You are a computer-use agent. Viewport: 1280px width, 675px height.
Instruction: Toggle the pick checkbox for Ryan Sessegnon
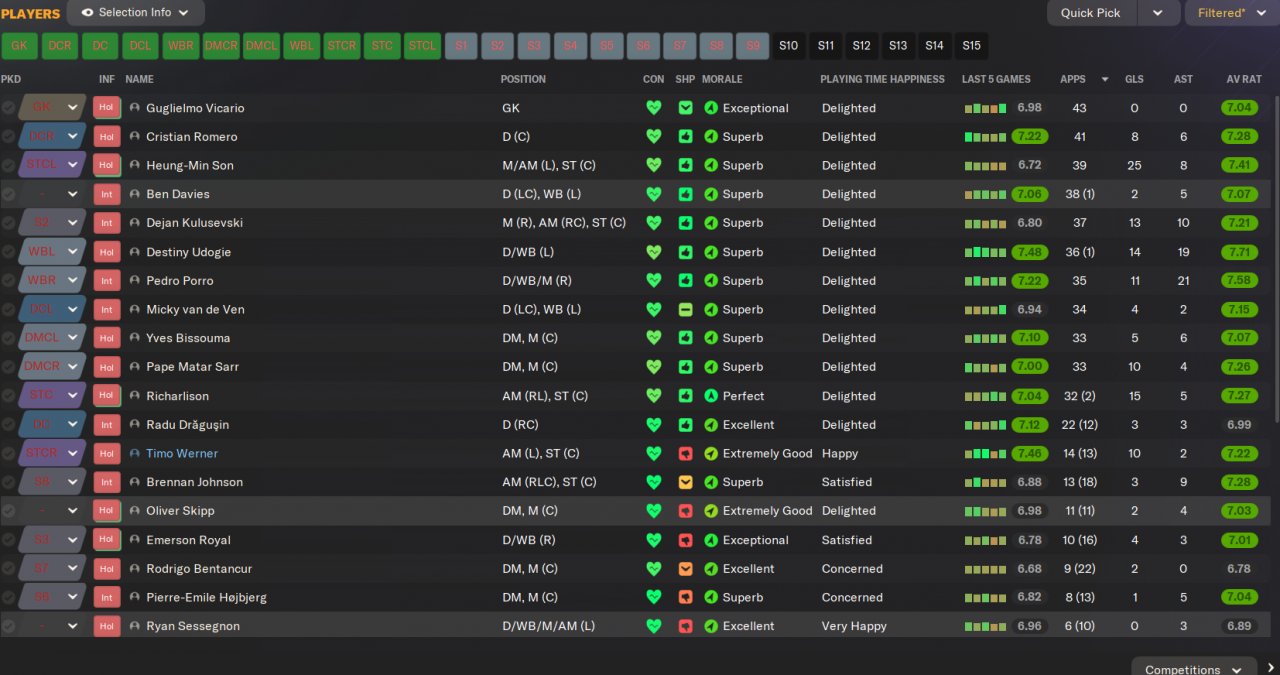[8, 626]
